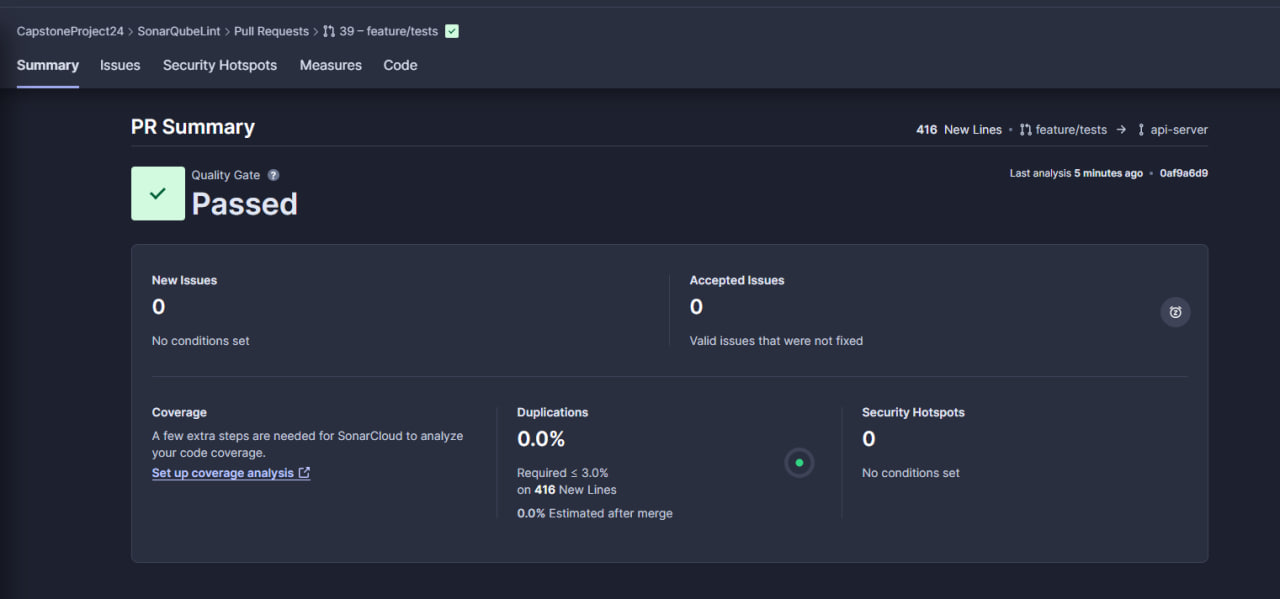Click the api-server target branch icon

click(x=1141, y=130)
